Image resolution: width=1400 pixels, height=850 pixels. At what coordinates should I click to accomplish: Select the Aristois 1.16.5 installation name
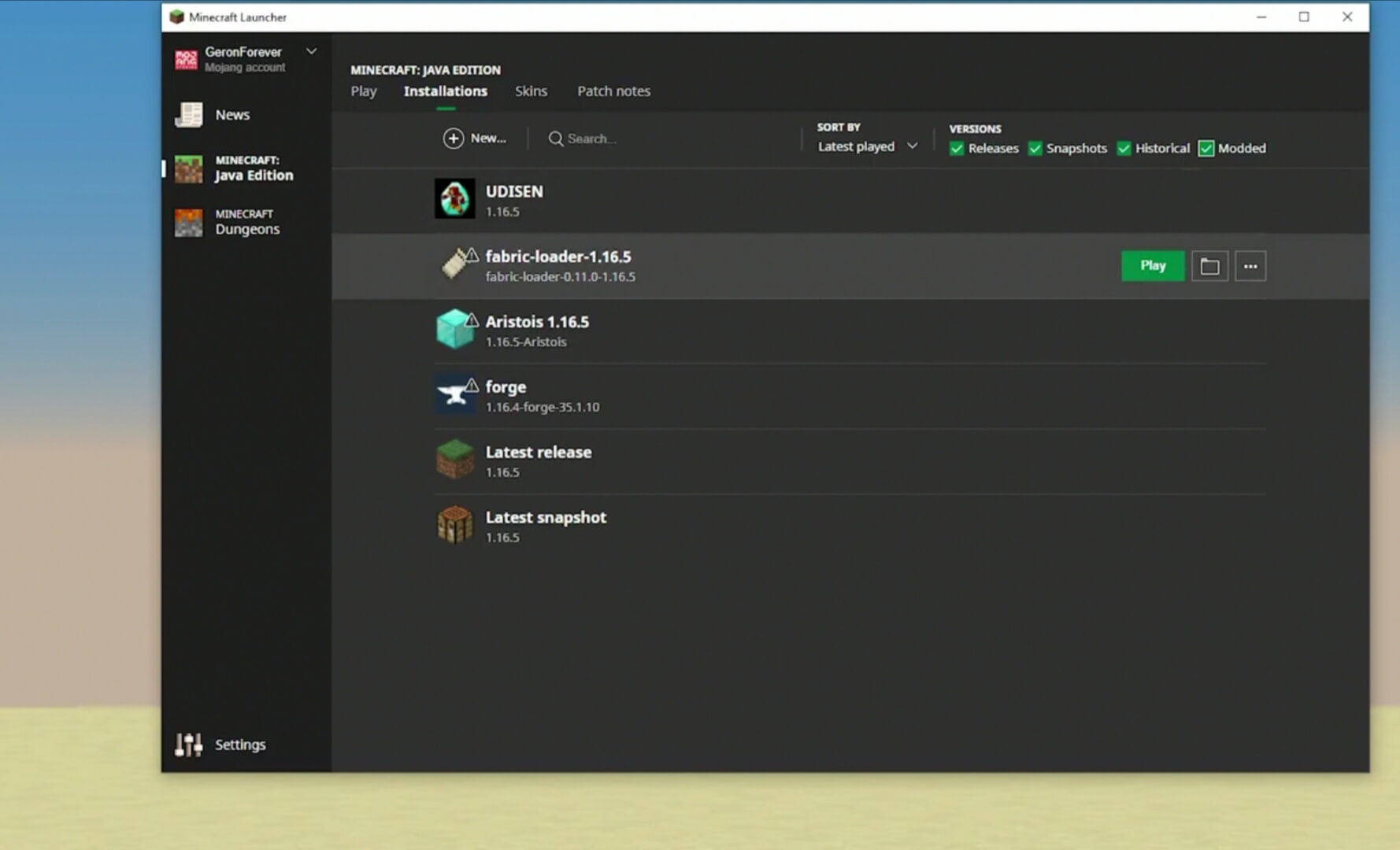[537, 322]
